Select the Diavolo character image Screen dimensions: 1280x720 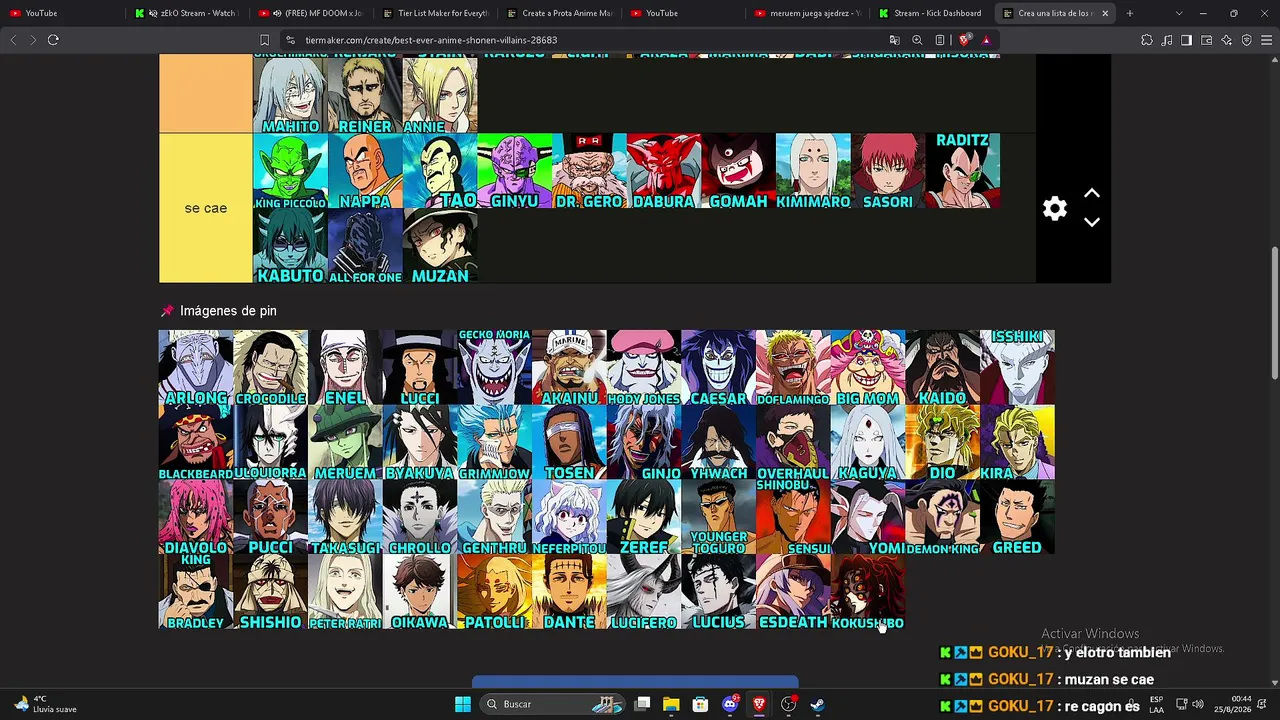[x=196, y=518]
